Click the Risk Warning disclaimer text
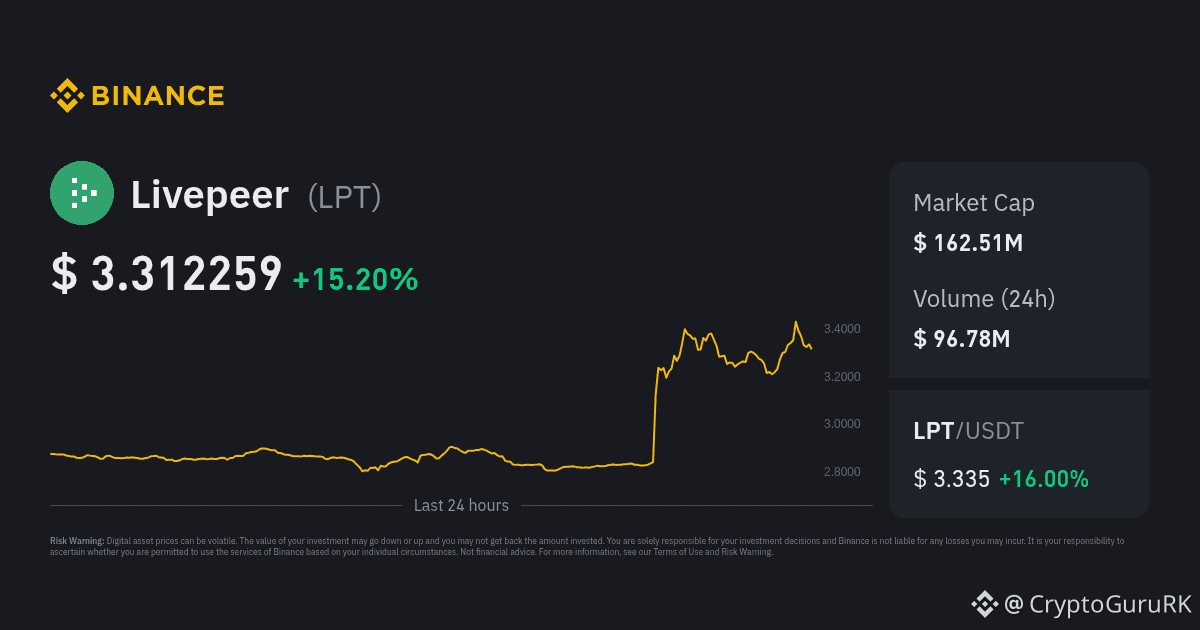Viewport: 1200px width, 630px height. (x=587, y=546)
